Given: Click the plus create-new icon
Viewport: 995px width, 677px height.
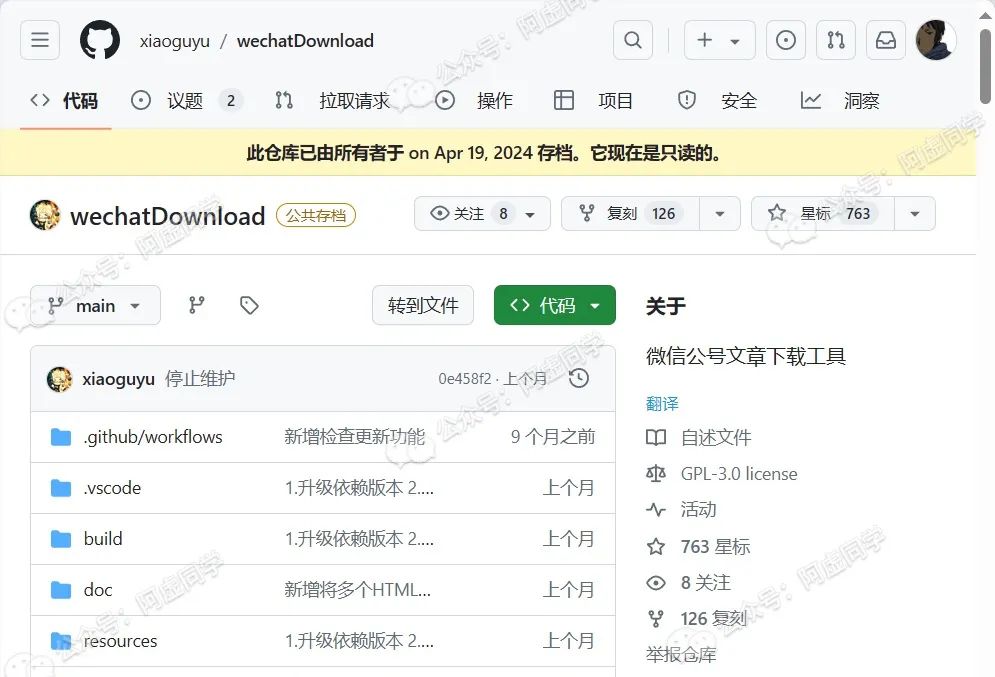Looking at the screenshot, I should [x=704, y=40].
